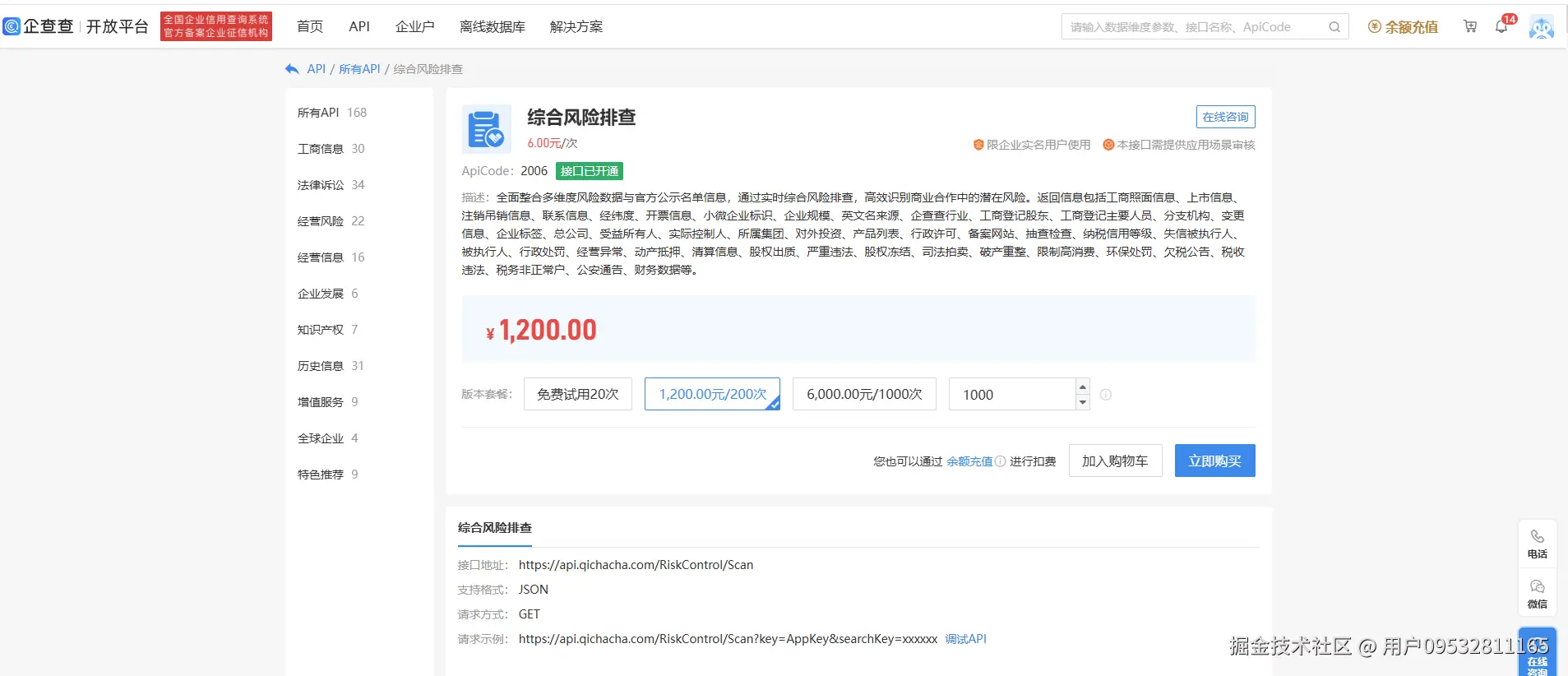Open the notifications bell icon
1568x676 pixels.
click(x=1501, y=26)
